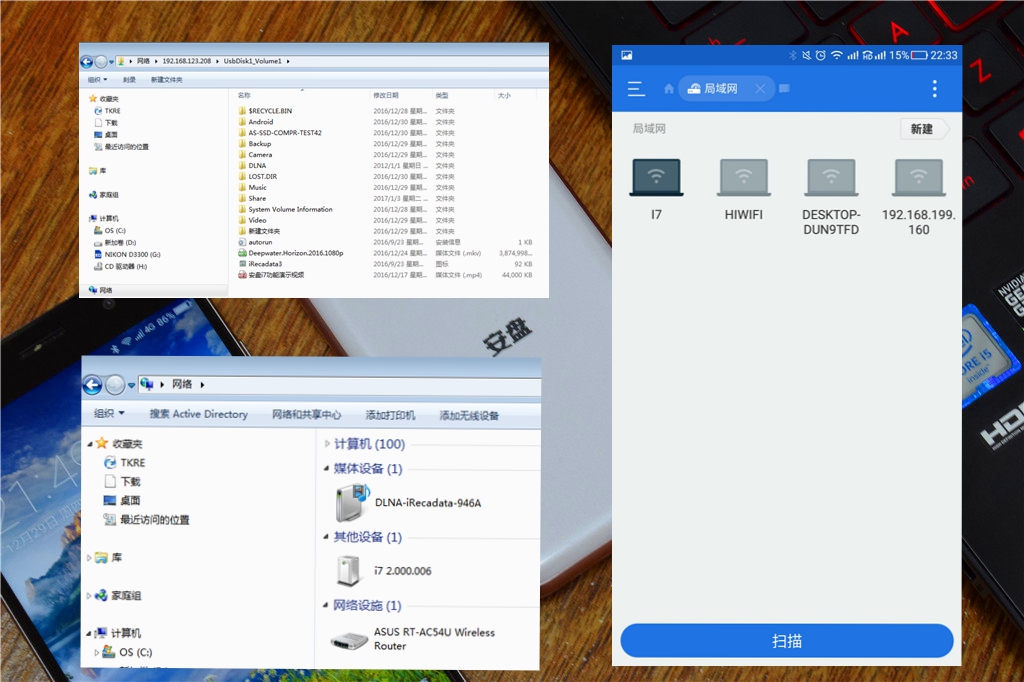Tap the 新建 button in the phone app

coord(922,129)
